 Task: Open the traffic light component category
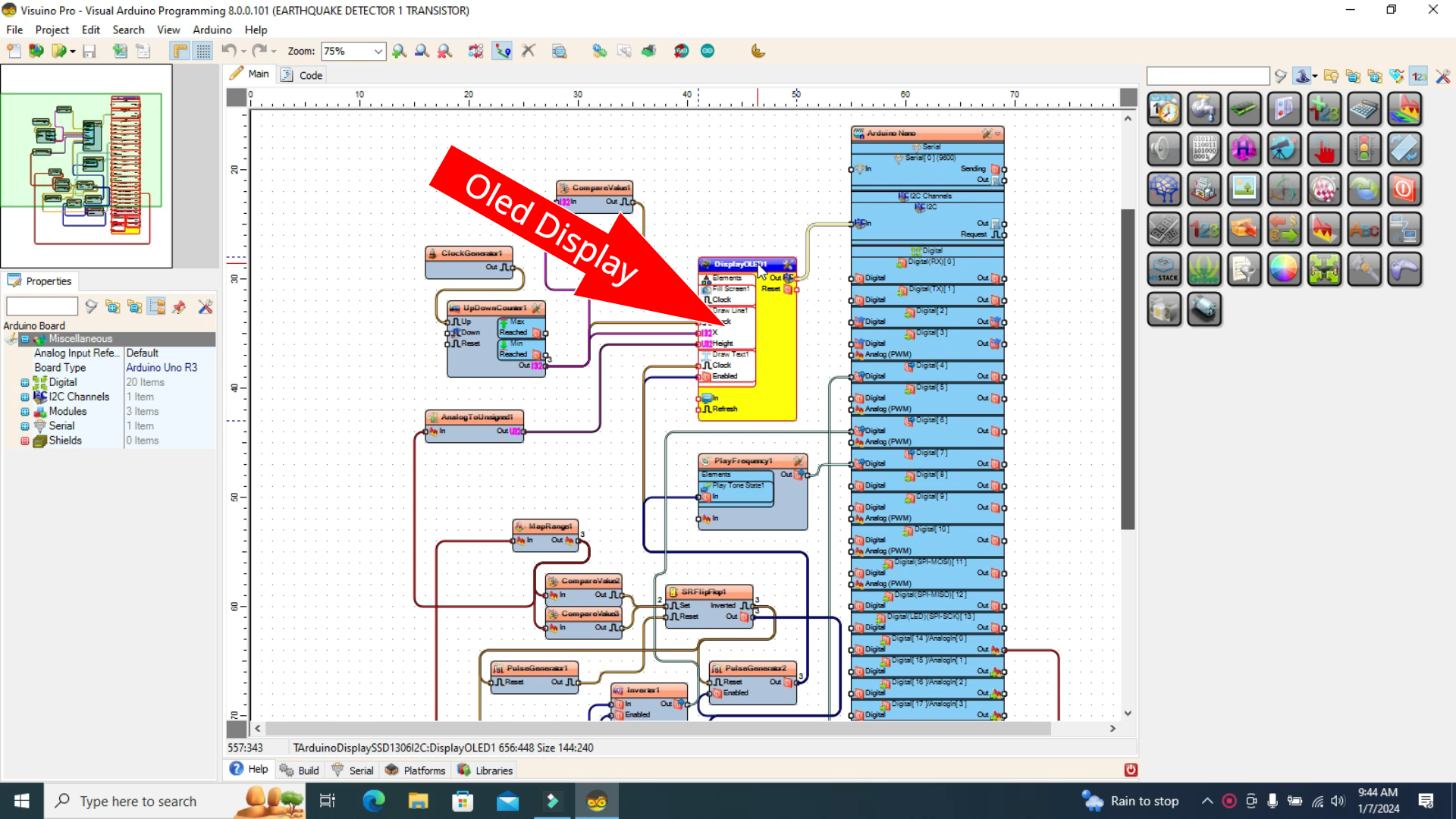point(1364,149)
